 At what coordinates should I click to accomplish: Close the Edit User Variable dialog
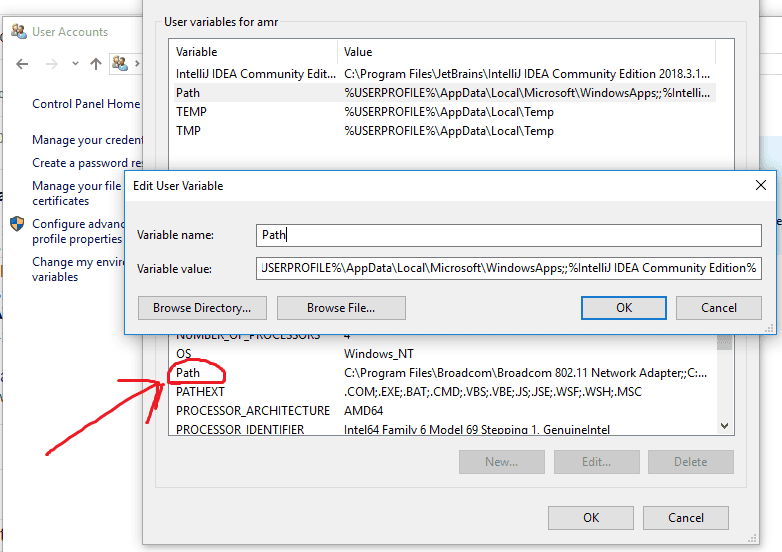pyautogui.click(x=761, y=185)
